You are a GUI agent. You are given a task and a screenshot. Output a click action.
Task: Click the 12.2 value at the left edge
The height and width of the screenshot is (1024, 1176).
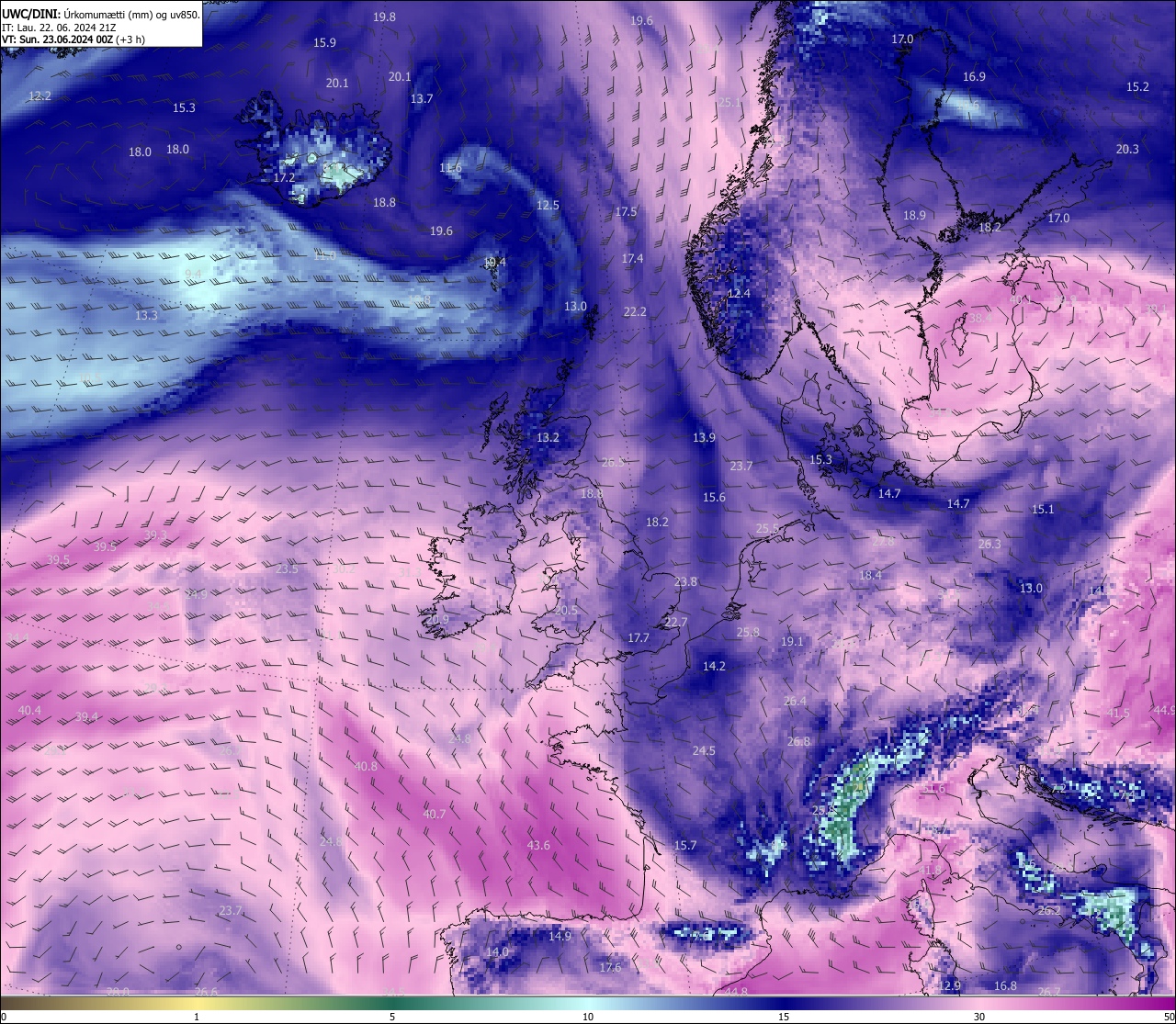point(40,96)
